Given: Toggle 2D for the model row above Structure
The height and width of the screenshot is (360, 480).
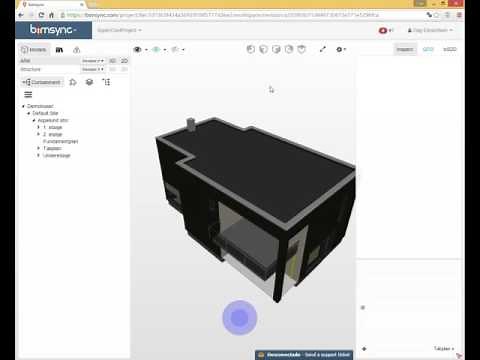Looking at the screenshot, I should (x=124, y=61).
